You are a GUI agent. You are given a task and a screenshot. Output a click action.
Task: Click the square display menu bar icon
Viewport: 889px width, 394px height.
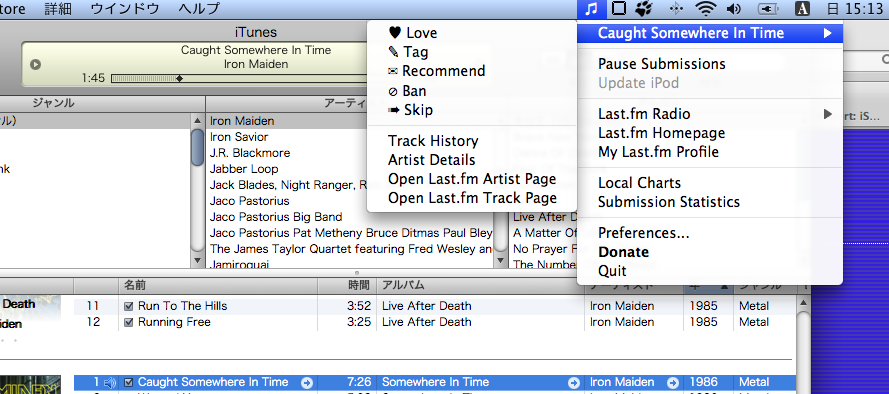pos(620,9)
